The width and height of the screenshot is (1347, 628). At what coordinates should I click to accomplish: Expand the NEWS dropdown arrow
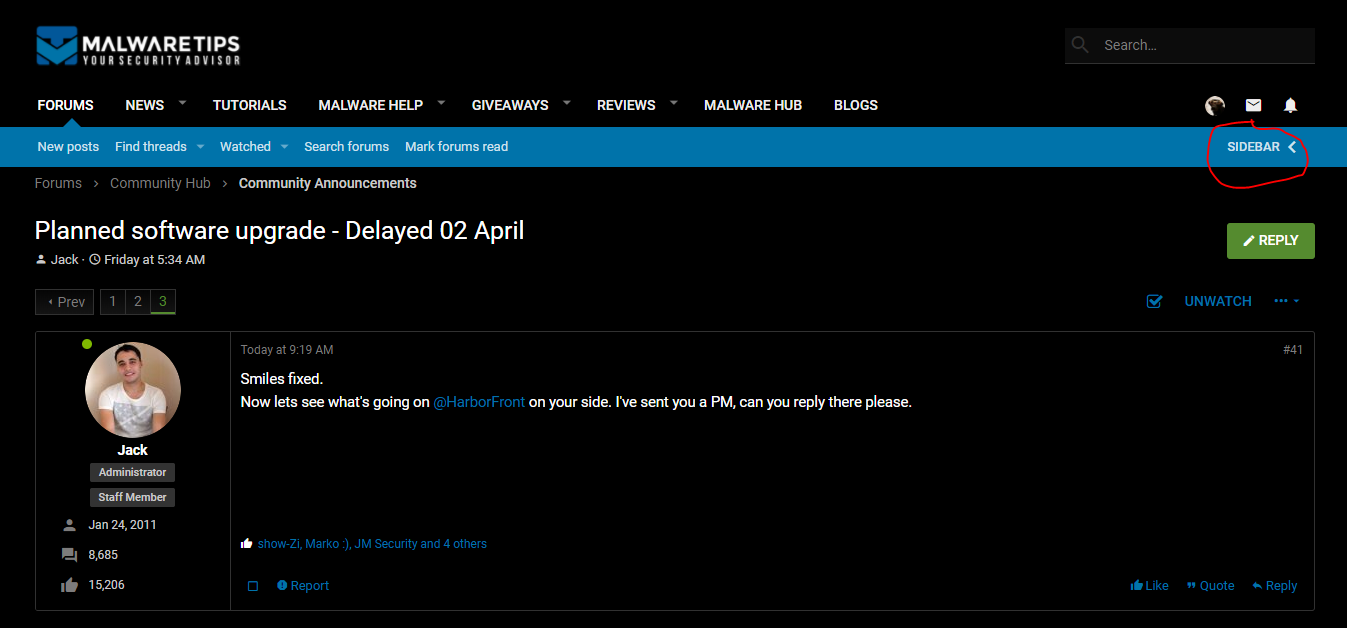click(x=182, y=103)
